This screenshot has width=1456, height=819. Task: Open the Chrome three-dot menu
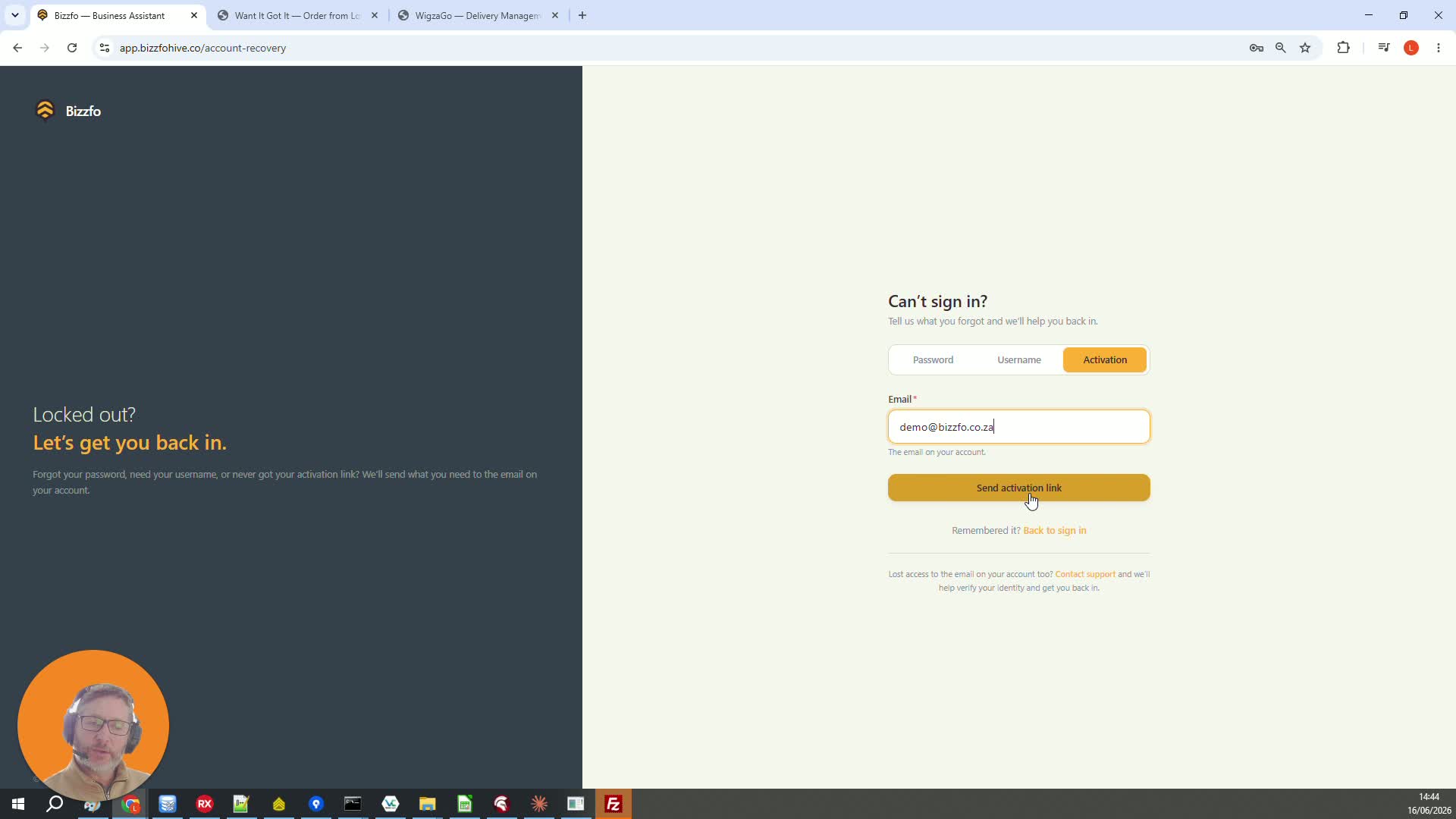(x=1439, y=48)
